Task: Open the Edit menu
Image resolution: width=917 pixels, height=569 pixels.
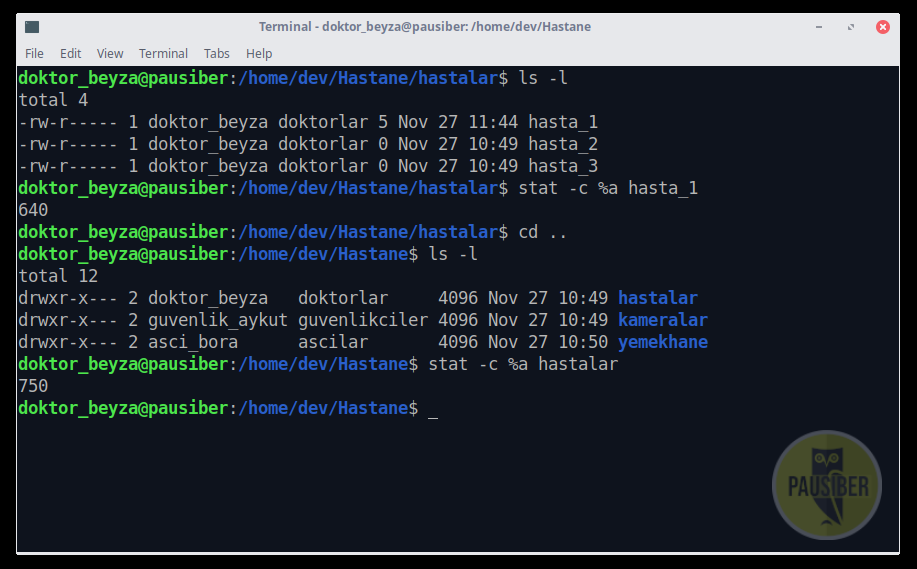Action: point(70,53)
